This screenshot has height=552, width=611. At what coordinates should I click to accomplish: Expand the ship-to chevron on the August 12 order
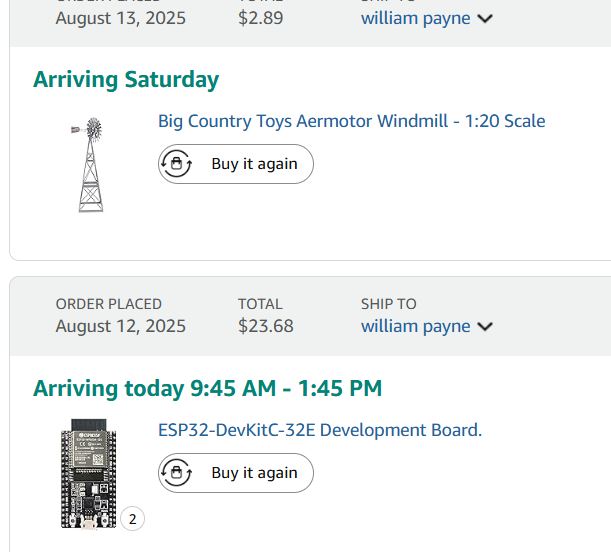click(485, 327)
